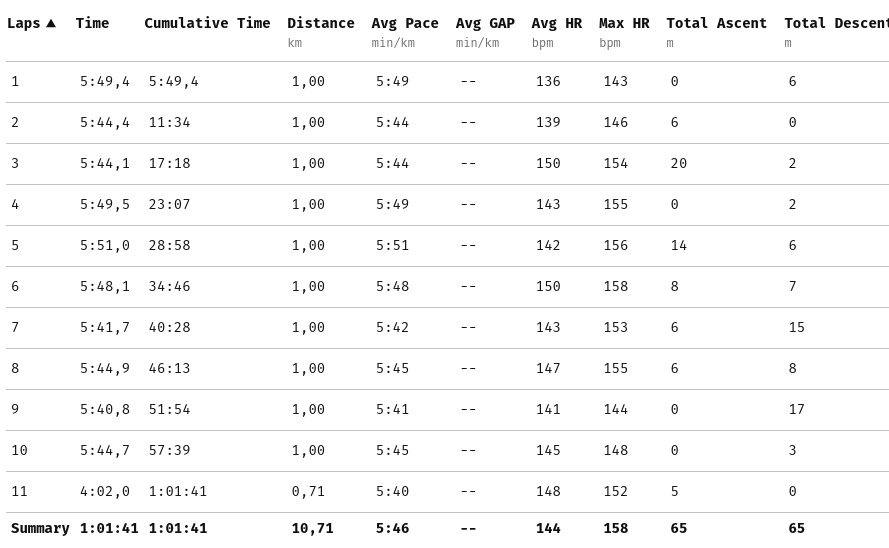The image size is (889, 548).
Task: Click cumulative time 28:58 in lap 5
Action: [169, 245]
